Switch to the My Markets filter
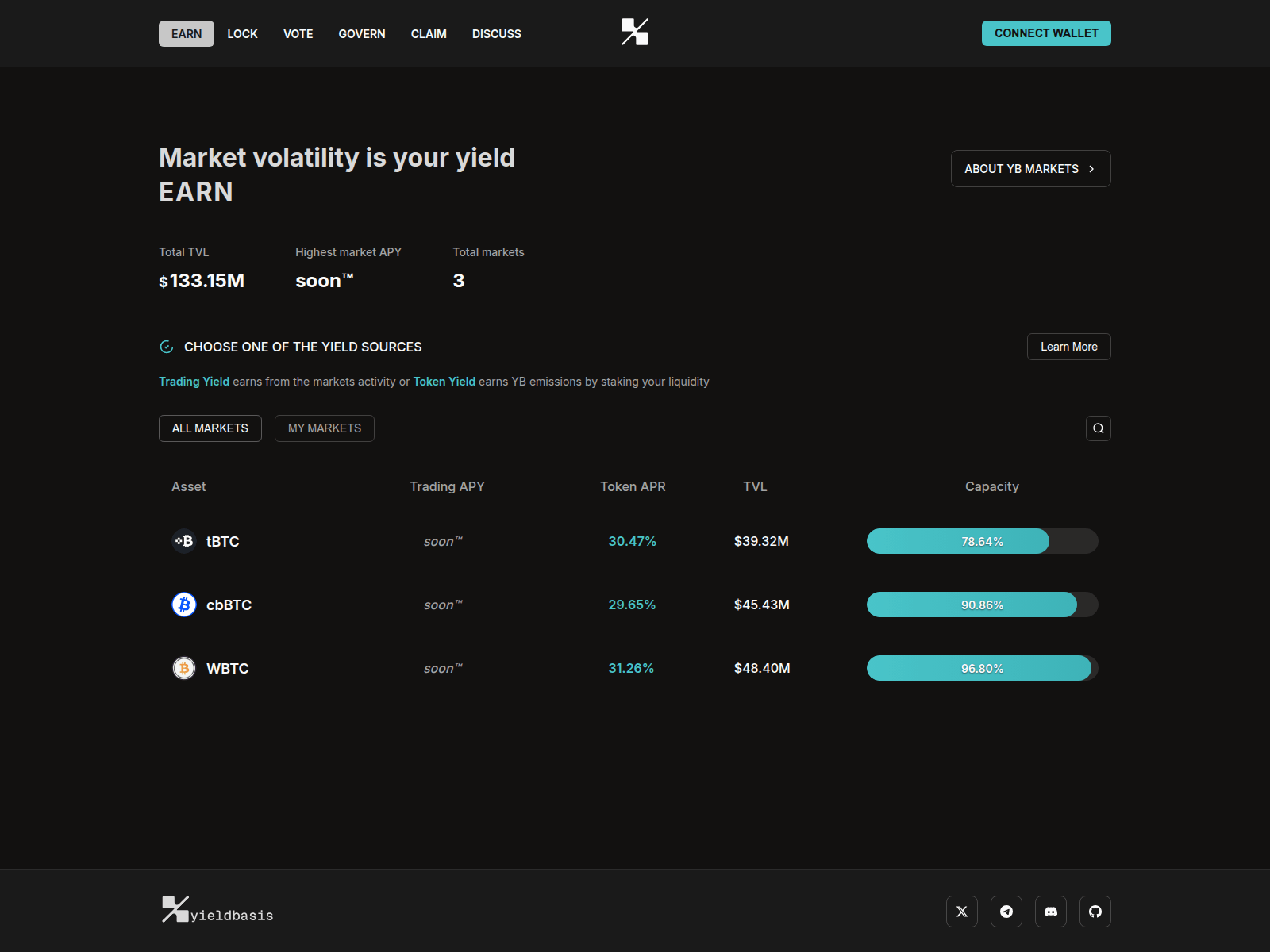 324,428
